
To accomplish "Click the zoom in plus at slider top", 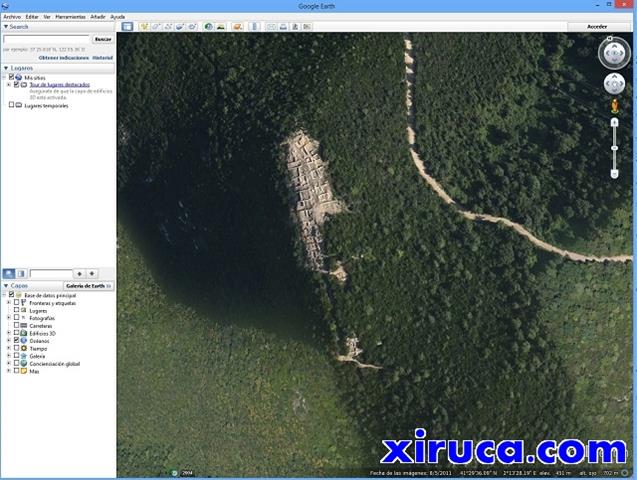I will coord(615,122).
